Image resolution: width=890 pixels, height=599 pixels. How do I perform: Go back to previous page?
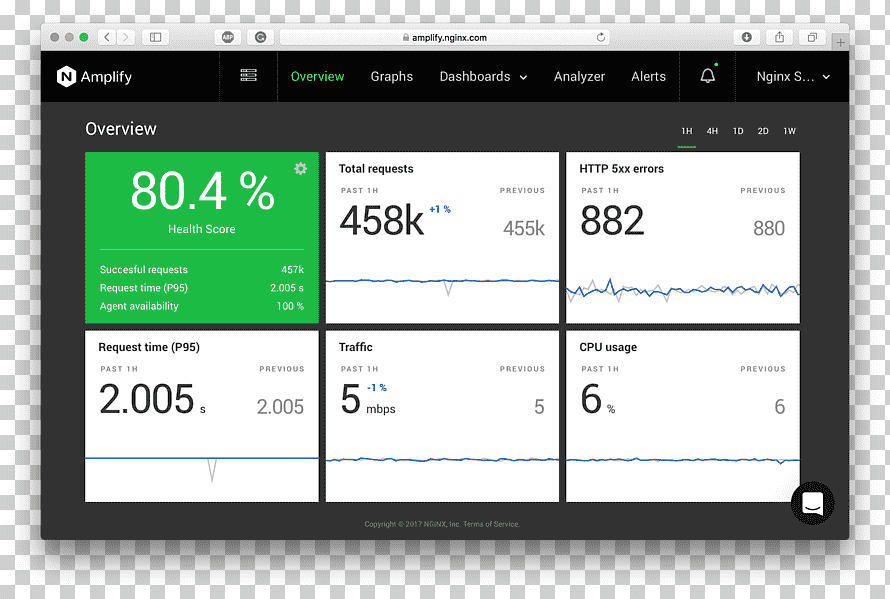[x=107, y=37]
